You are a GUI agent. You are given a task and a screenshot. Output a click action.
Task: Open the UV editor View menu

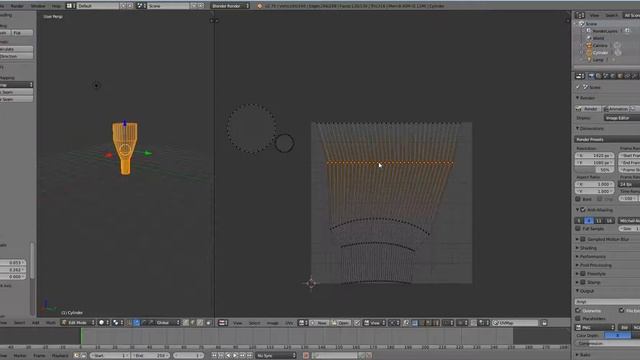238,323
